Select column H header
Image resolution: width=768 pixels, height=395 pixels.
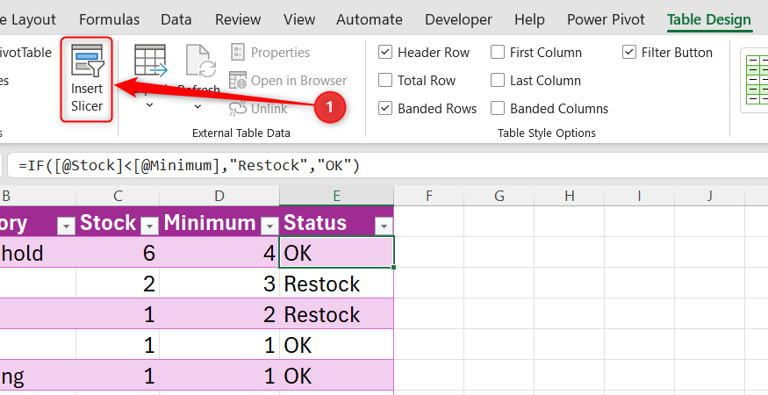point(569,196)
